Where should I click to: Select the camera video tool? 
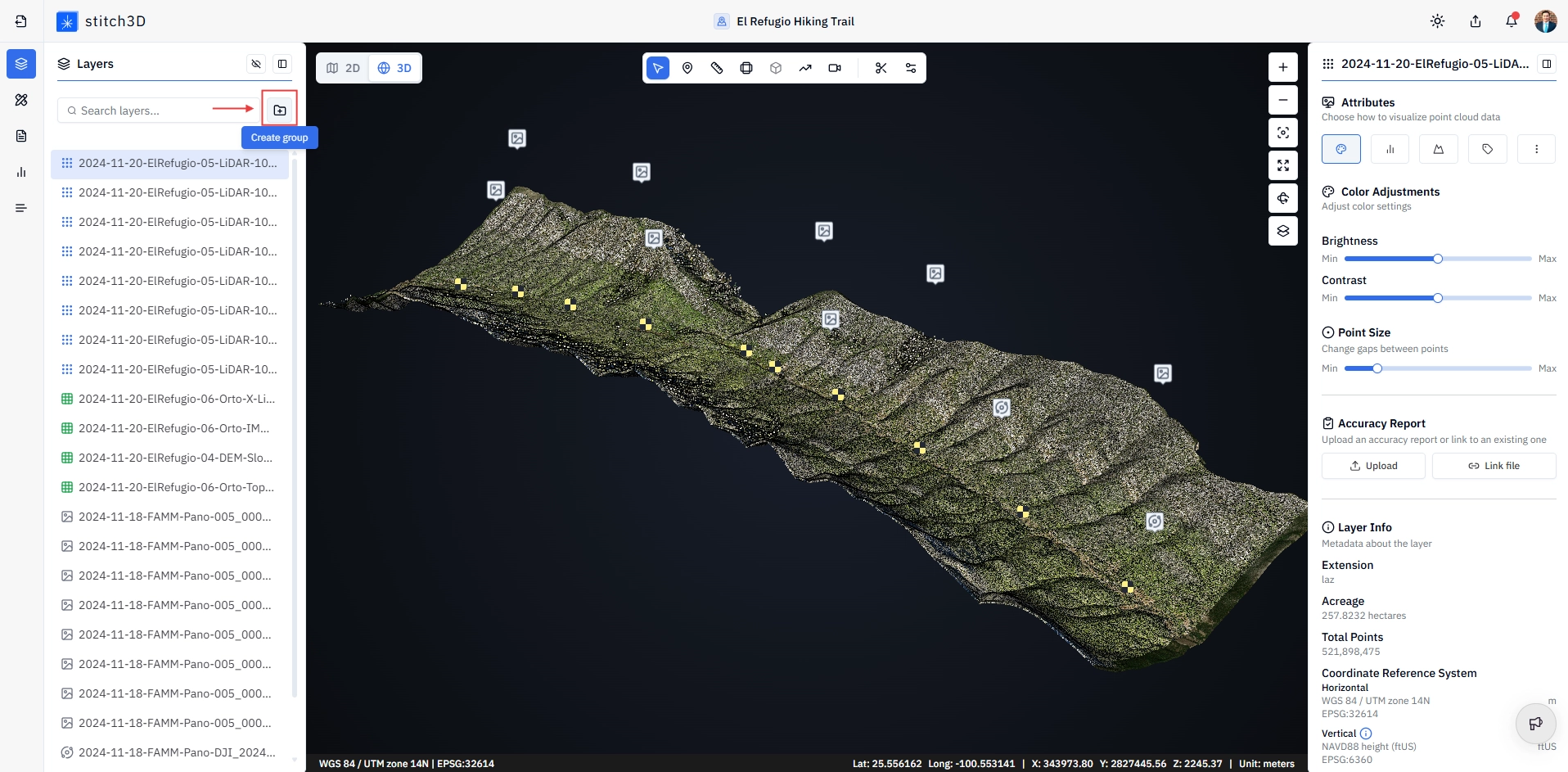click(x=835, y=68)
